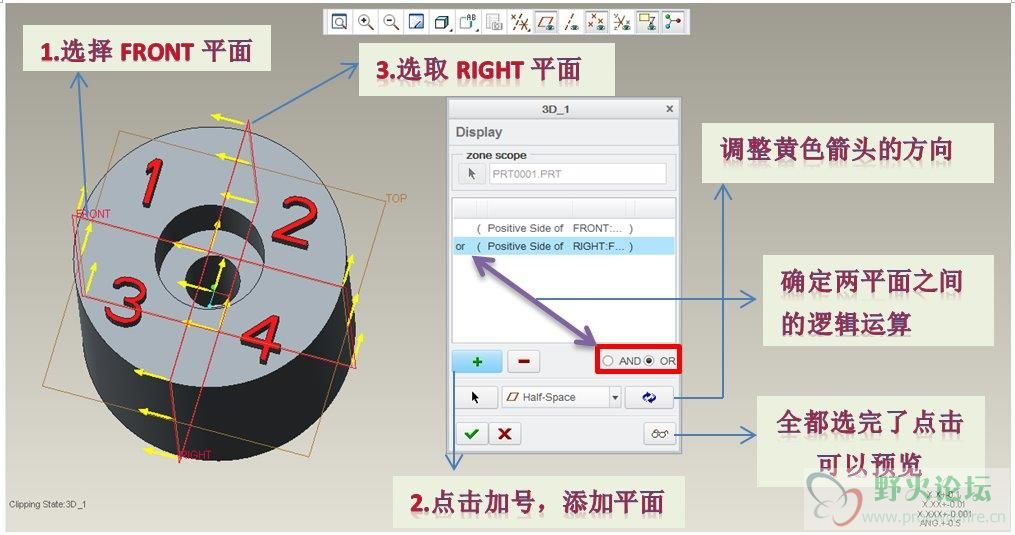This screenshot has height=535, width=1015.
Task: Toggle spin center display icon
Action: [673, 23]
